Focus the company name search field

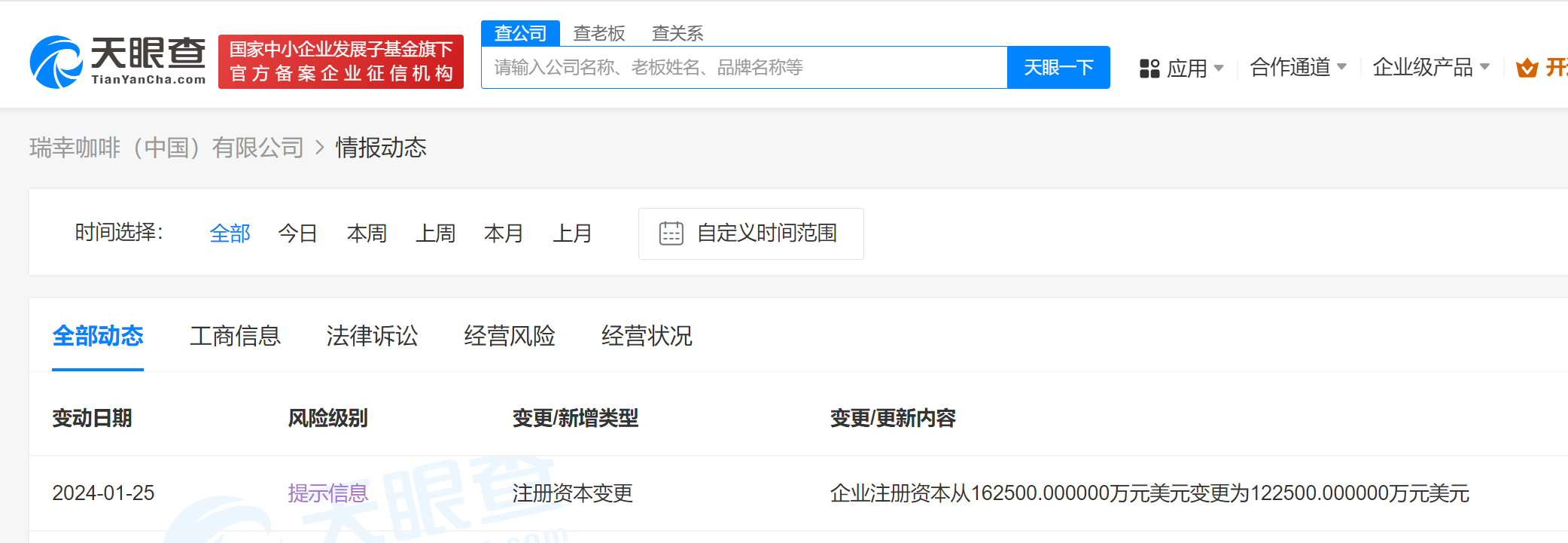[x=744, y=67]
